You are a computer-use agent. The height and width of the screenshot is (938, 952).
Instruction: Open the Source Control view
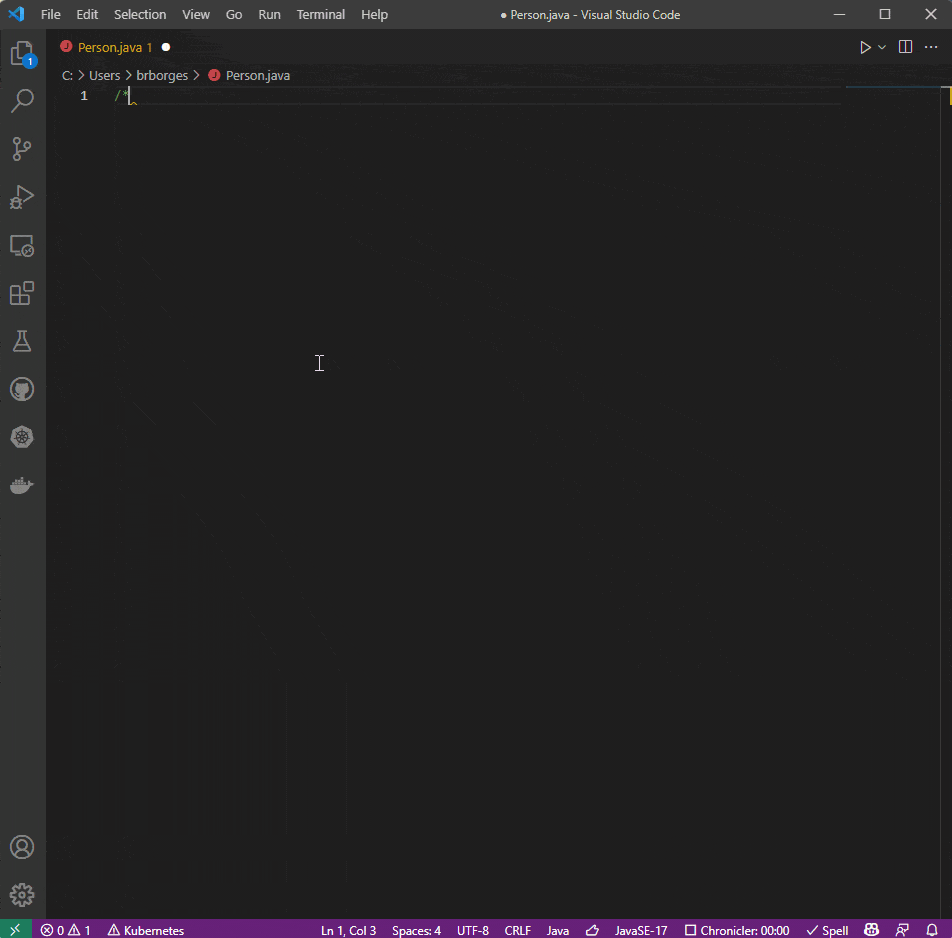coord(22,149)
